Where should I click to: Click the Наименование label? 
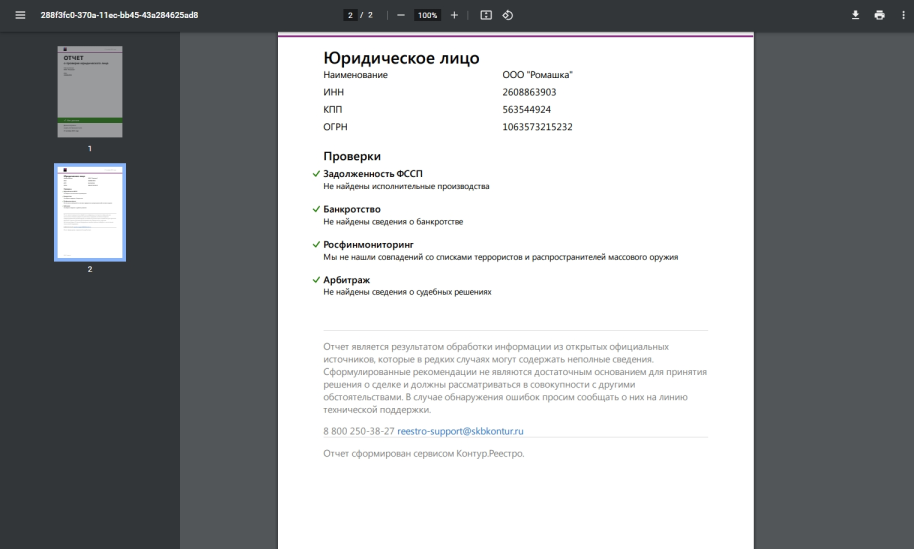[356, 75]
